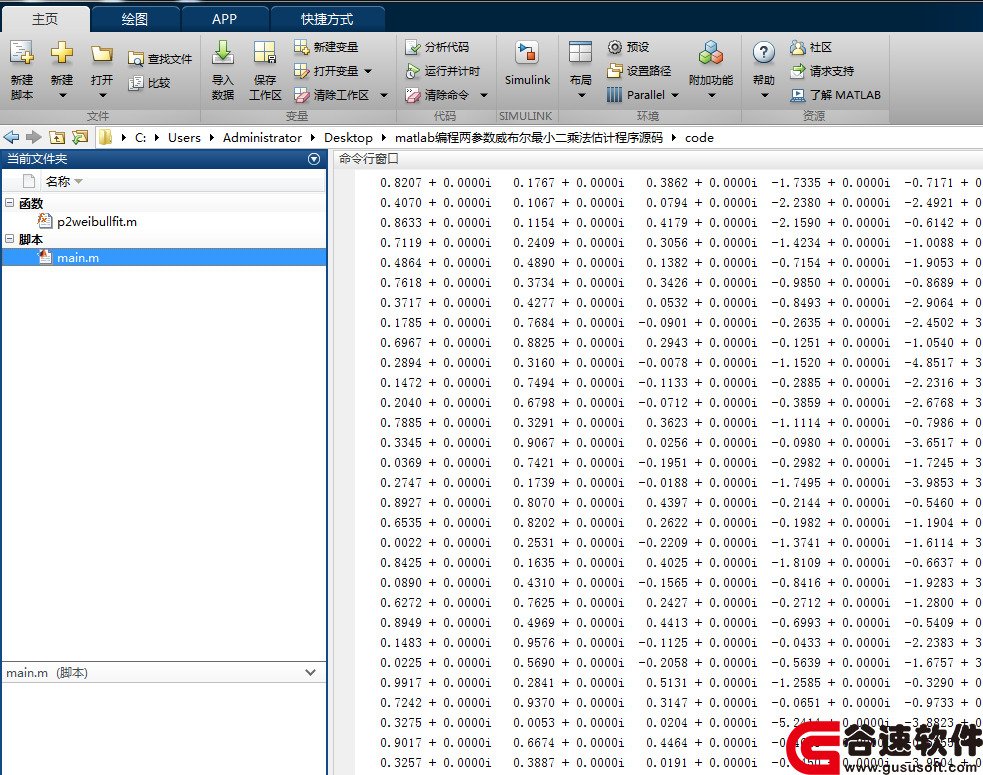Click the Layout (布局) icon
This screenshot has width=983, height=775.
pos(580,53)
